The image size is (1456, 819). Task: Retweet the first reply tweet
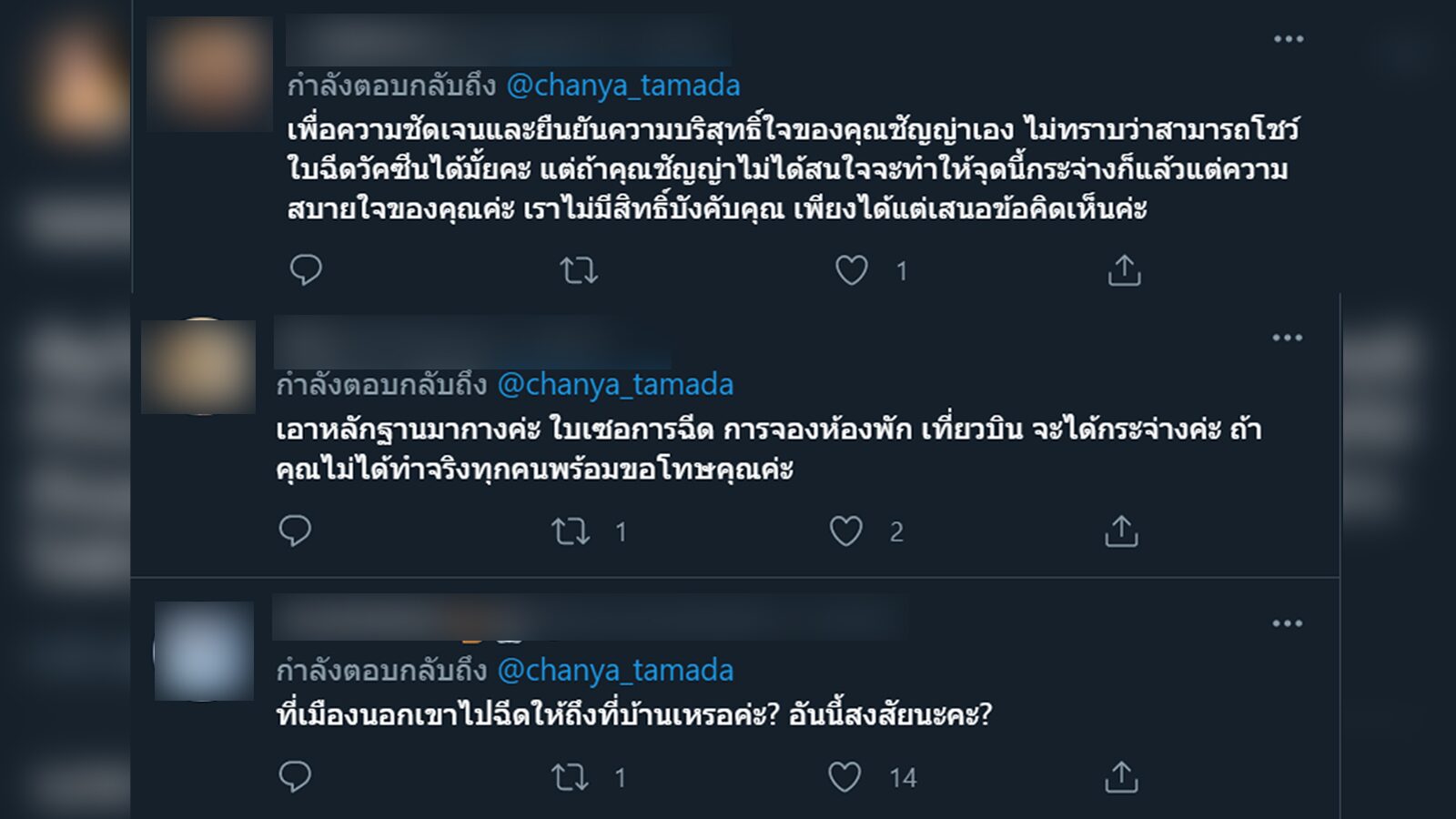579,270
